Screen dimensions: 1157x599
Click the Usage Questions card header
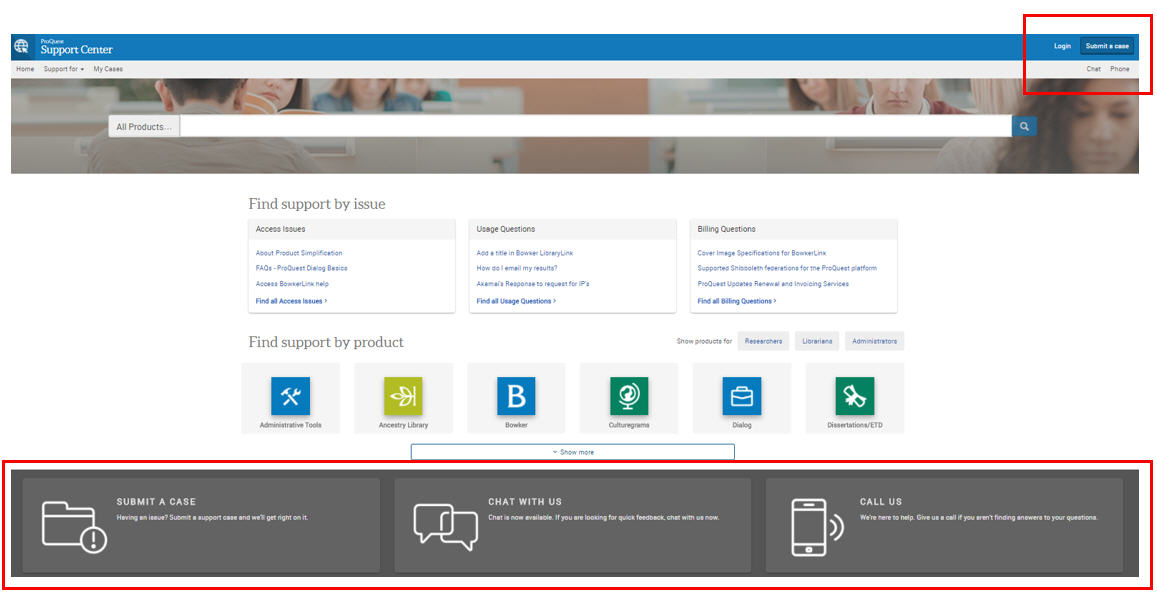pos(573,229)
